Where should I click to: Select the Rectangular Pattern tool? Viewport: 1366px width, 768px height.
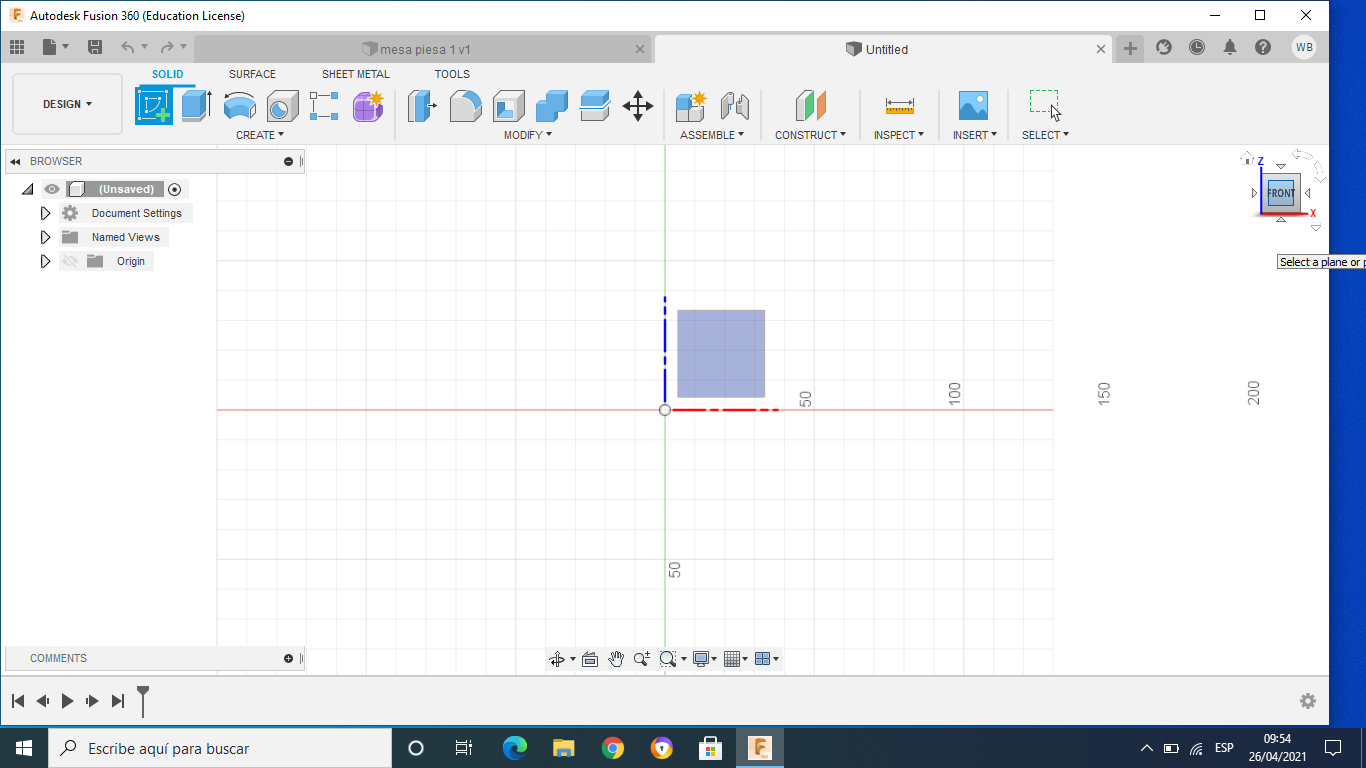tap(324, 105)
